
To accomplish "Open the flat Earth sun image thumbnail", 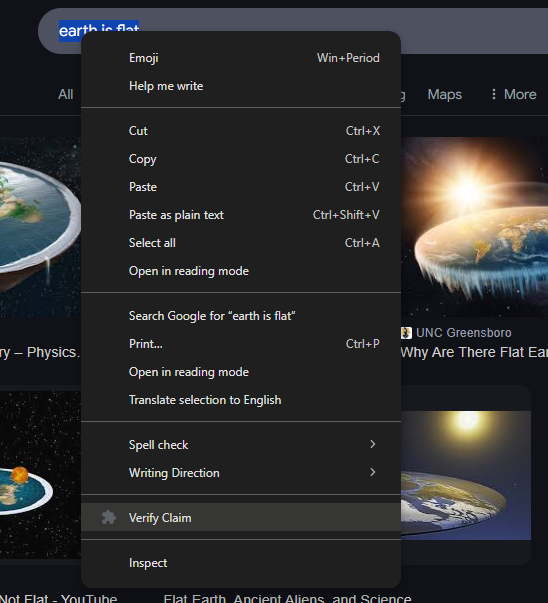I will pos(474,227).
